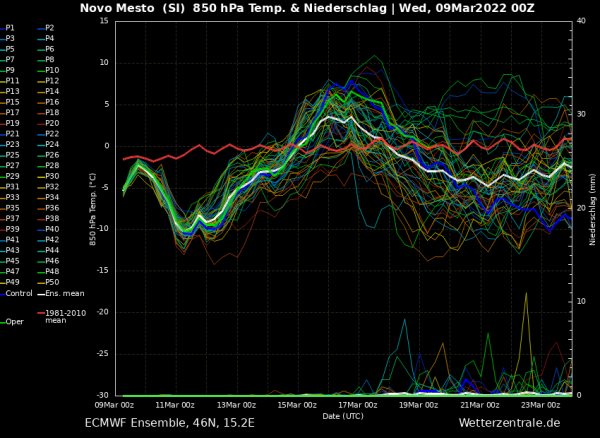Click the Control legend entry
This screenshot has width=600, height=438.
coord(16,293)
